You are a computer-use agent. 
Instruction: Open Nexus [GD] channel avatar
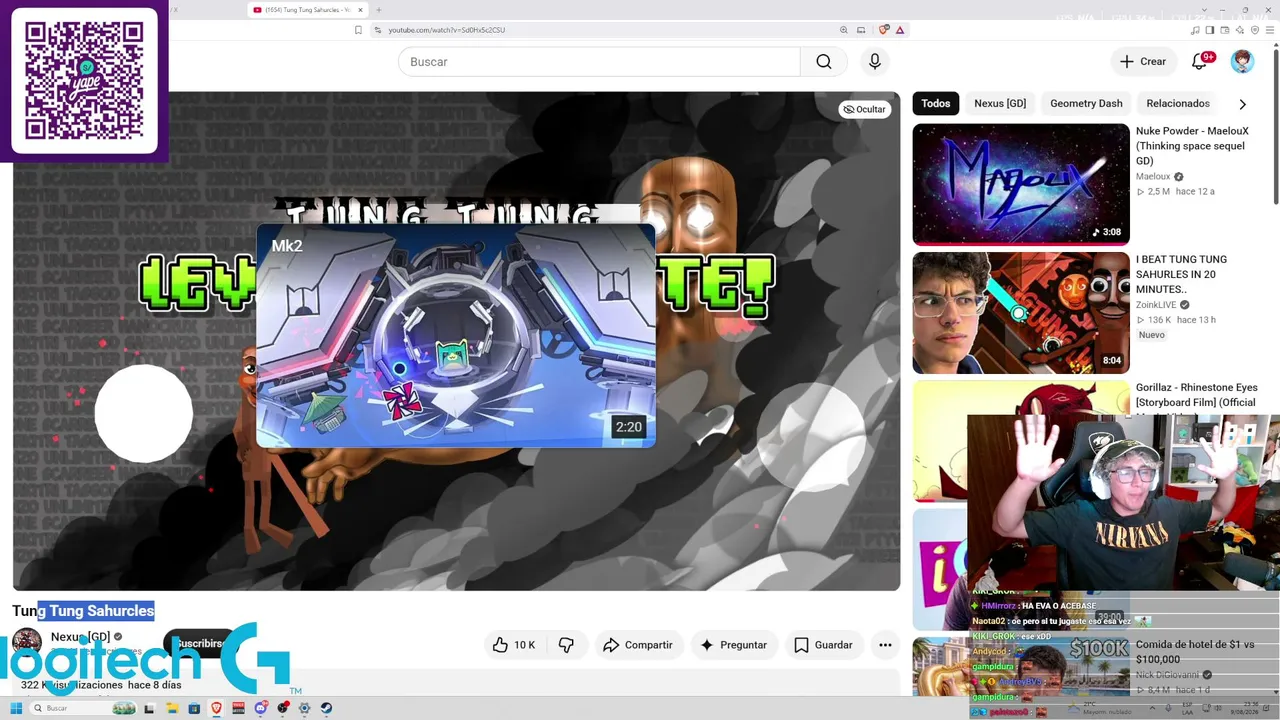point(27,642)
